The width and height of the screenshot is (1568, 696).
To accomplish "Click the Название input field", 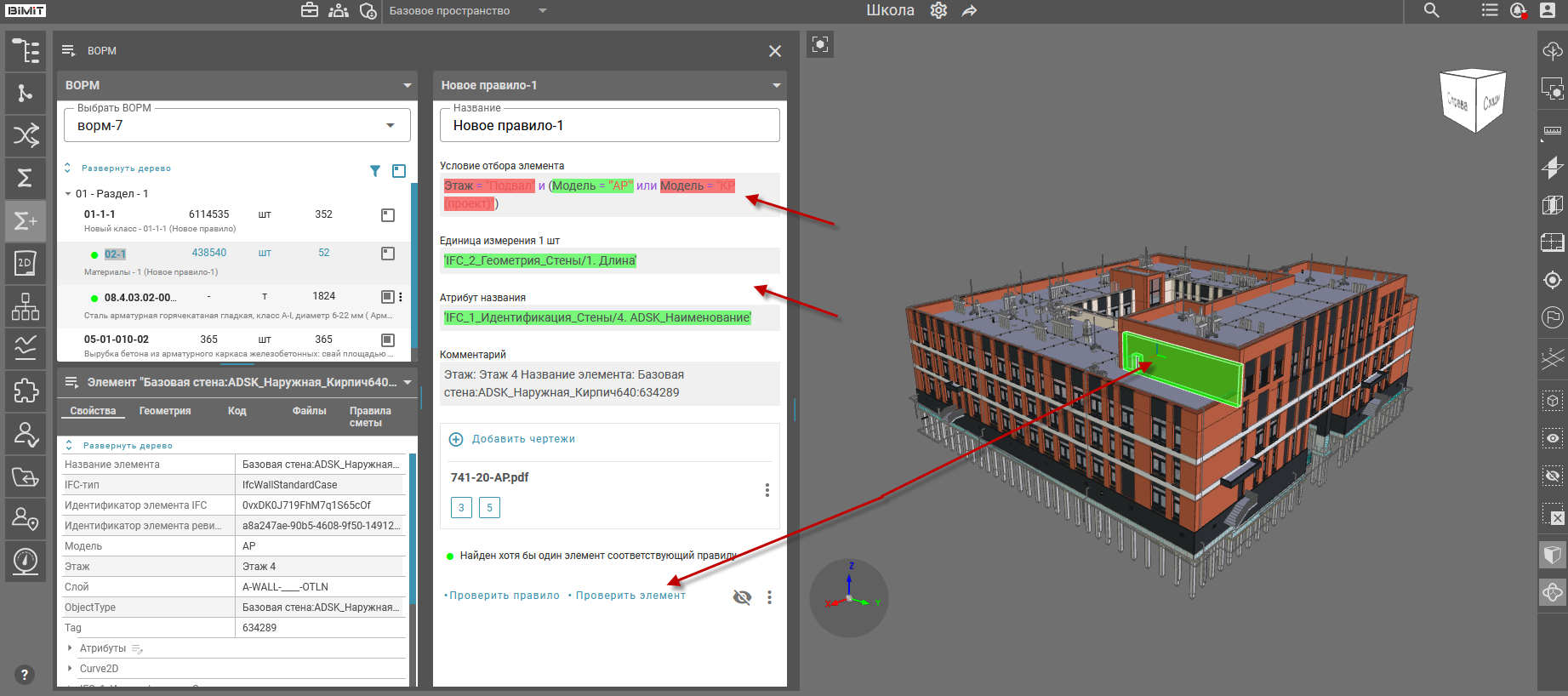I will (x=609, y=126).
